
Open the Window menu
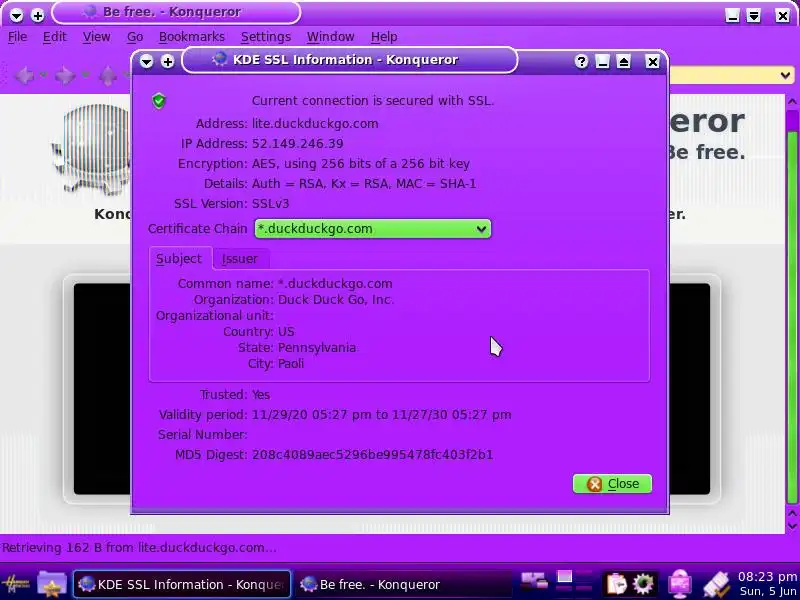[x=331, y=37]
